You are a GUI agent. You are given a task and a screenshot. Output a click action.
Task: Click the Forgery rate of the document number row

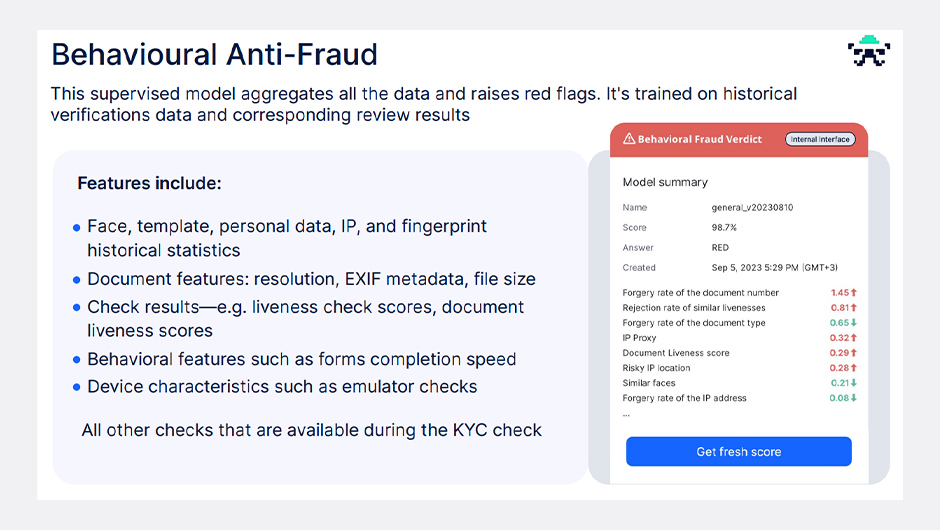[x=739, y=293]
